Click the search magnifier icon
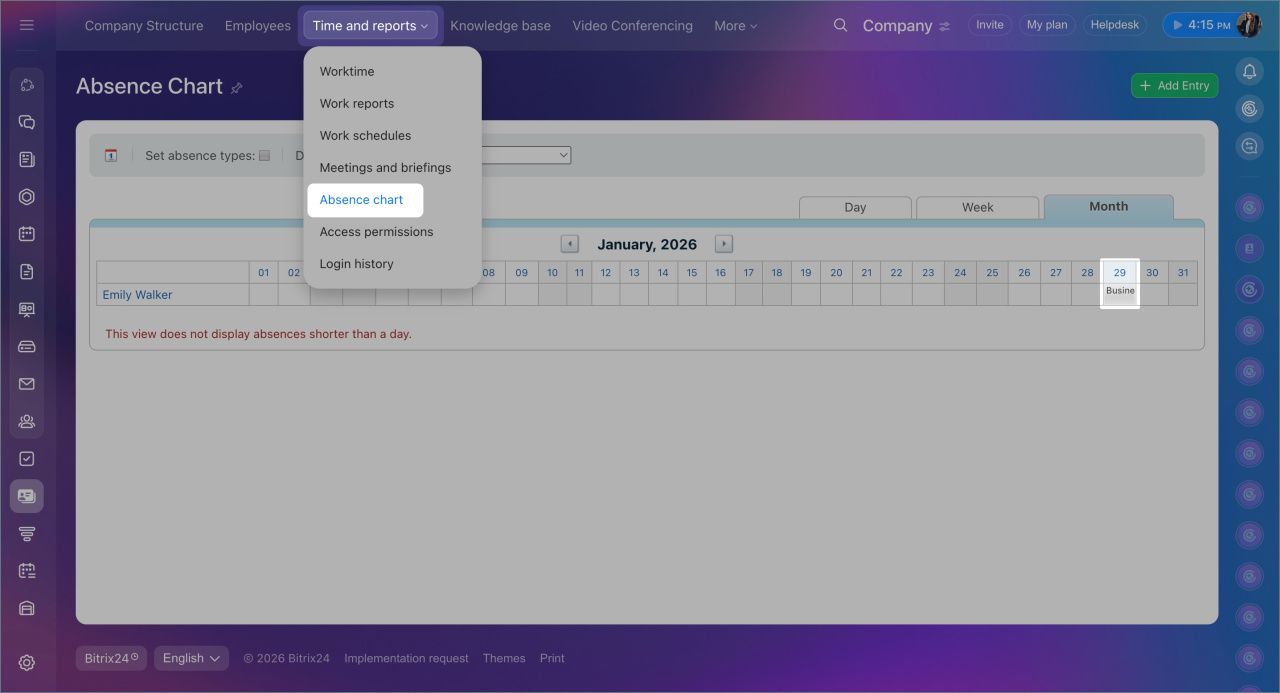 point(840,25)
